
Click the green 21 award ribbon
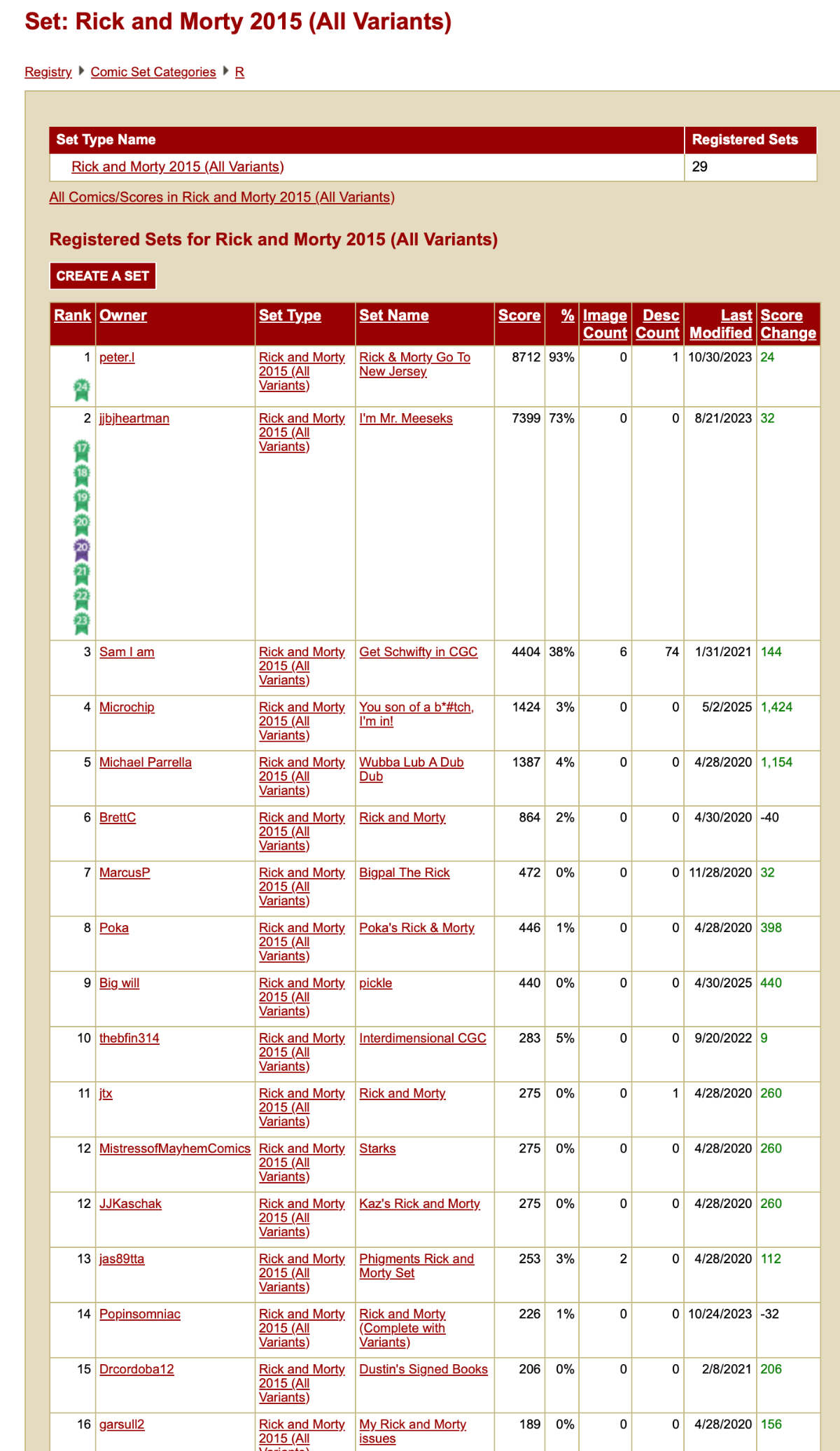click(82, 574)
